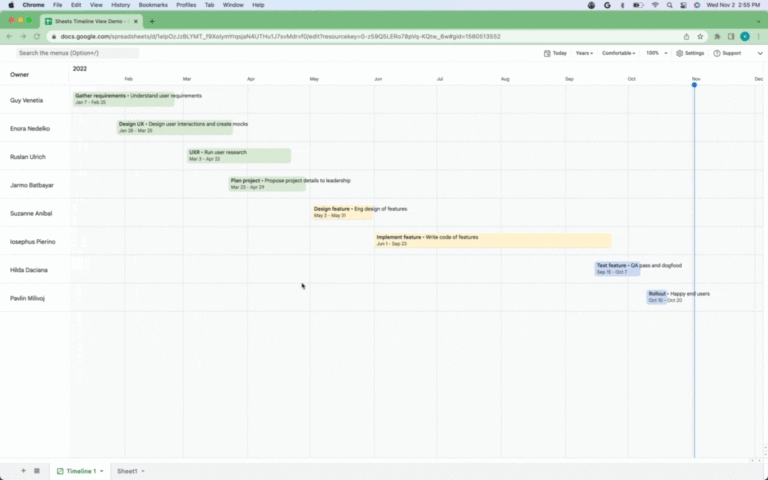Click the Support button label
Image resolution: width=768 pixels, height=480 pixels.
731,53
